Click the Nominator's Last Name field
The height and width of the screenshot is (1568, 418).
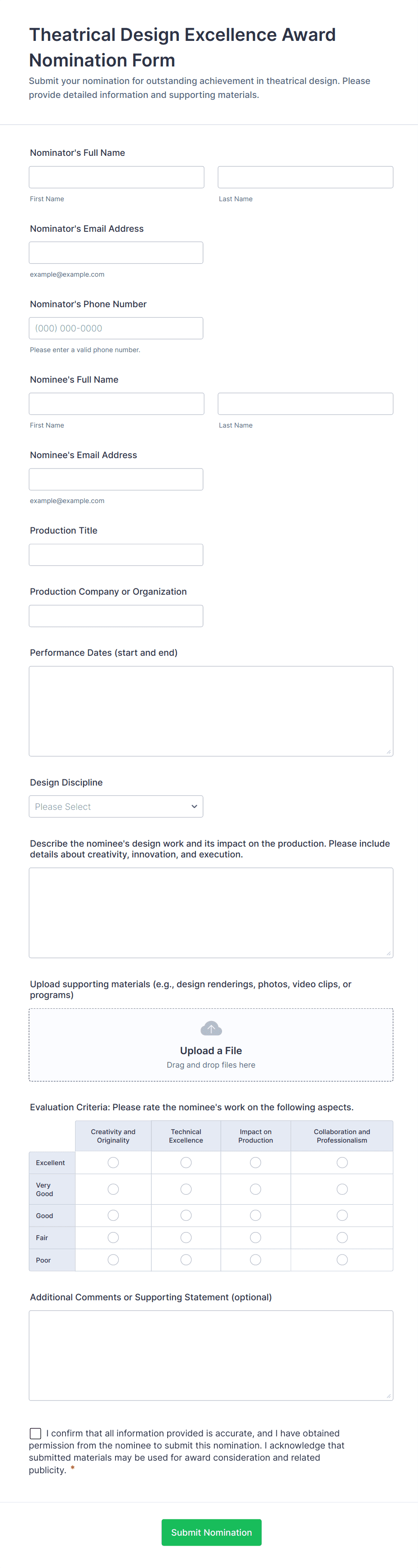305,177
